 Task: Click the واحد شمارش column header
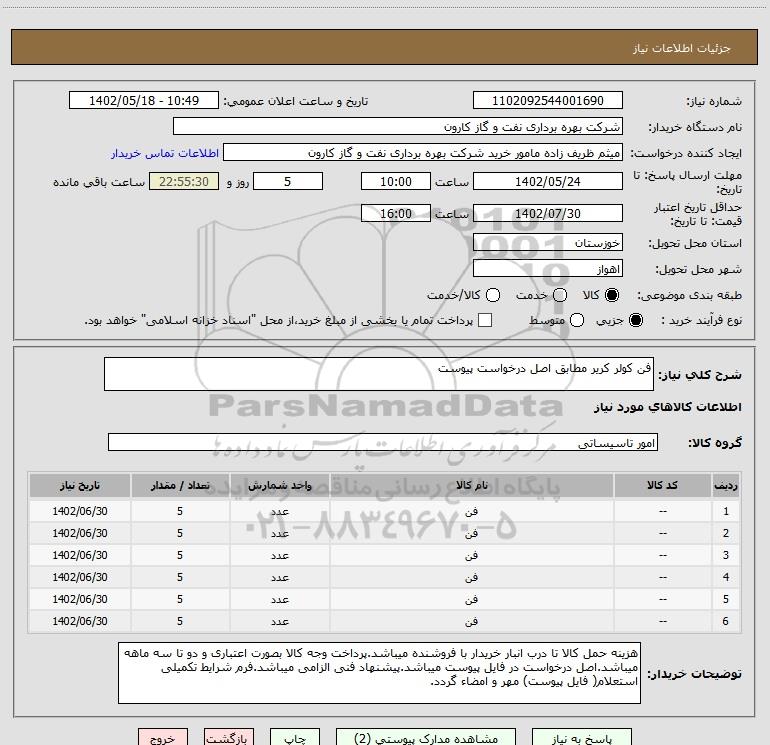click(279, 485)
